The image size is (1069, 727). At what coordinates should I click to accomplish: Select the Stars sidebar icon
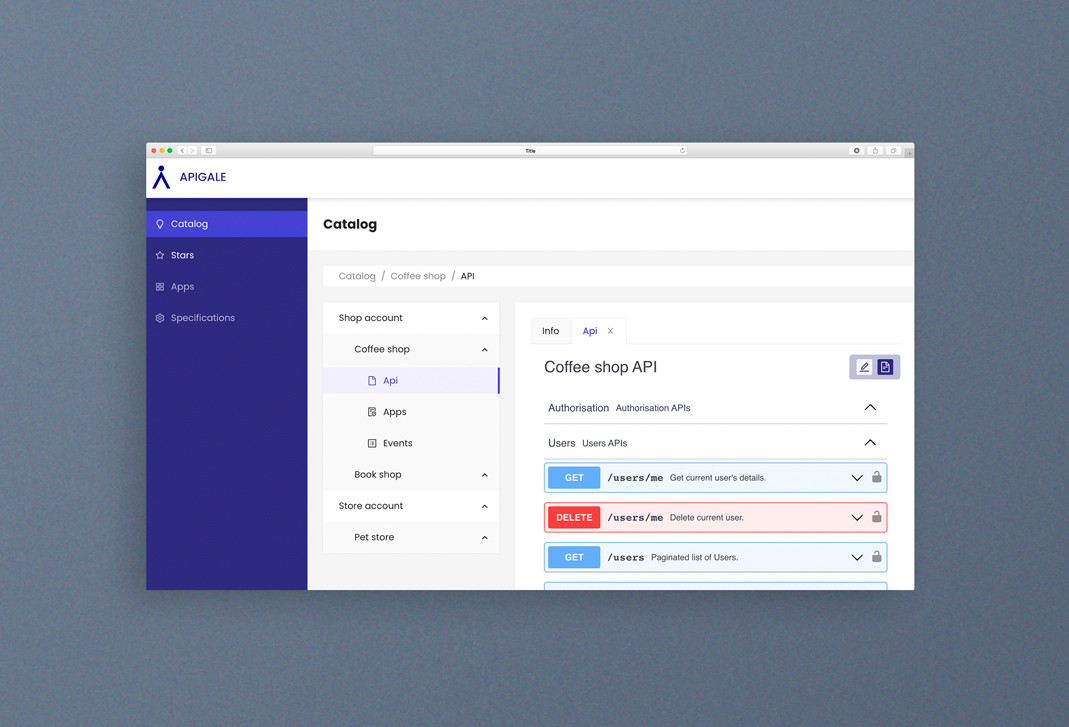[181, 255]
